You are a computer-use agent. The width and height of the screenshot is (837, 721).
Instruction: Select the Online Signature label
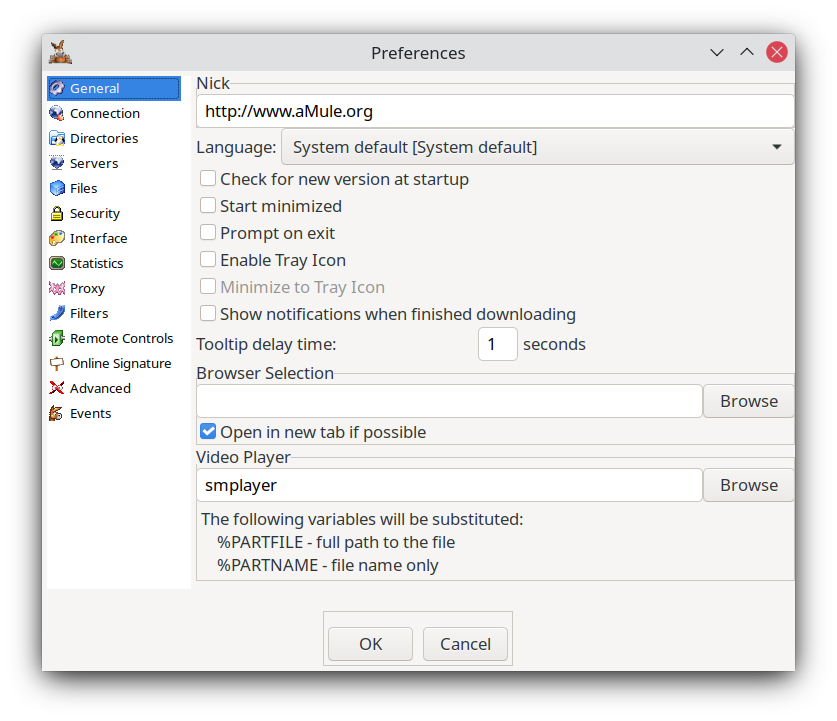pos(121,363)
